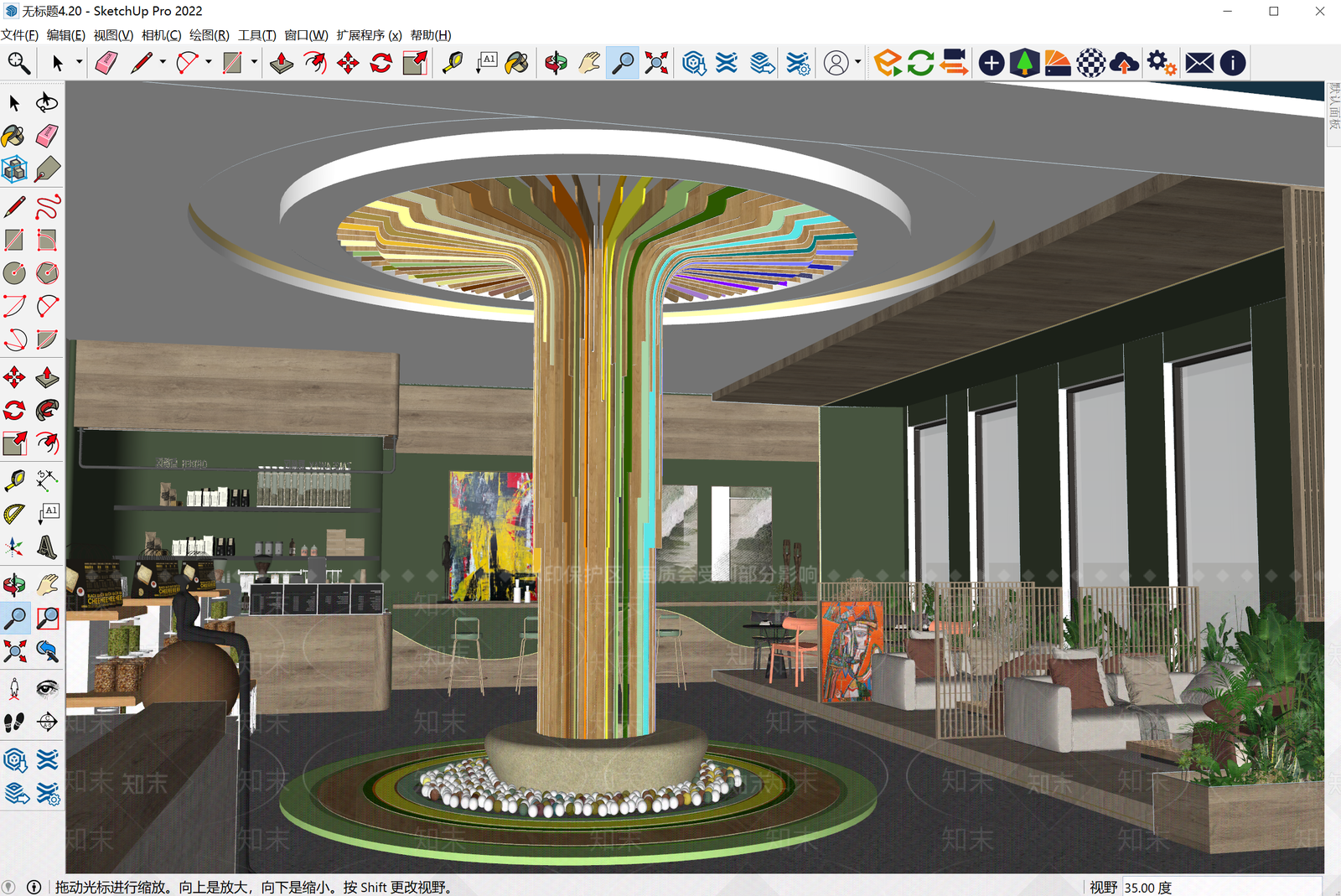1341x896 pixels.
Task: Open the 3D Warehouse icon in top toolbar
Action: 694,63
